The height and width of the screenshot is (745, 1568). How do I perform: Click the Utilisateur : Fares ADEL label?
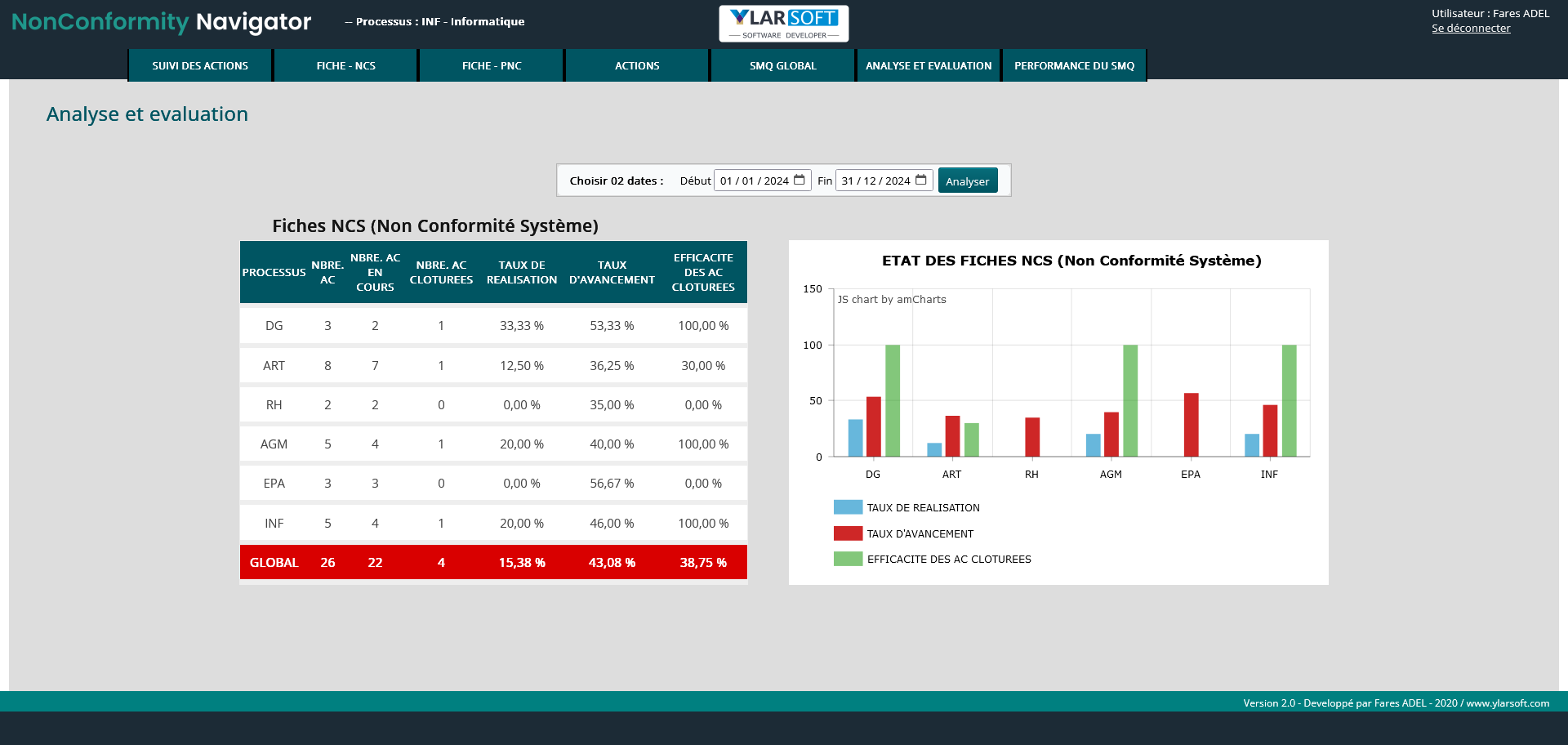click(1490, 13)
